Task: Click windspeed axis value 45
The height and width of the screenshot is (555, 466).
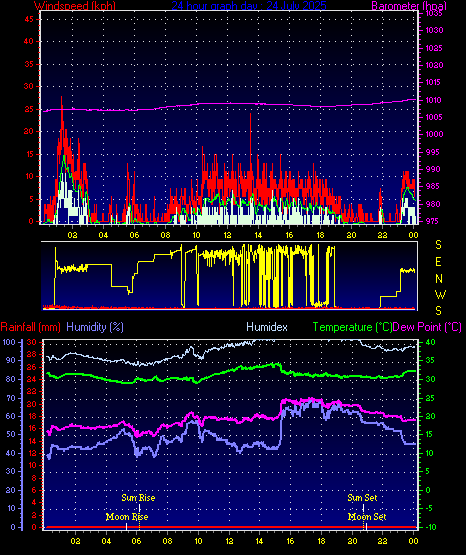Action: 29,19
